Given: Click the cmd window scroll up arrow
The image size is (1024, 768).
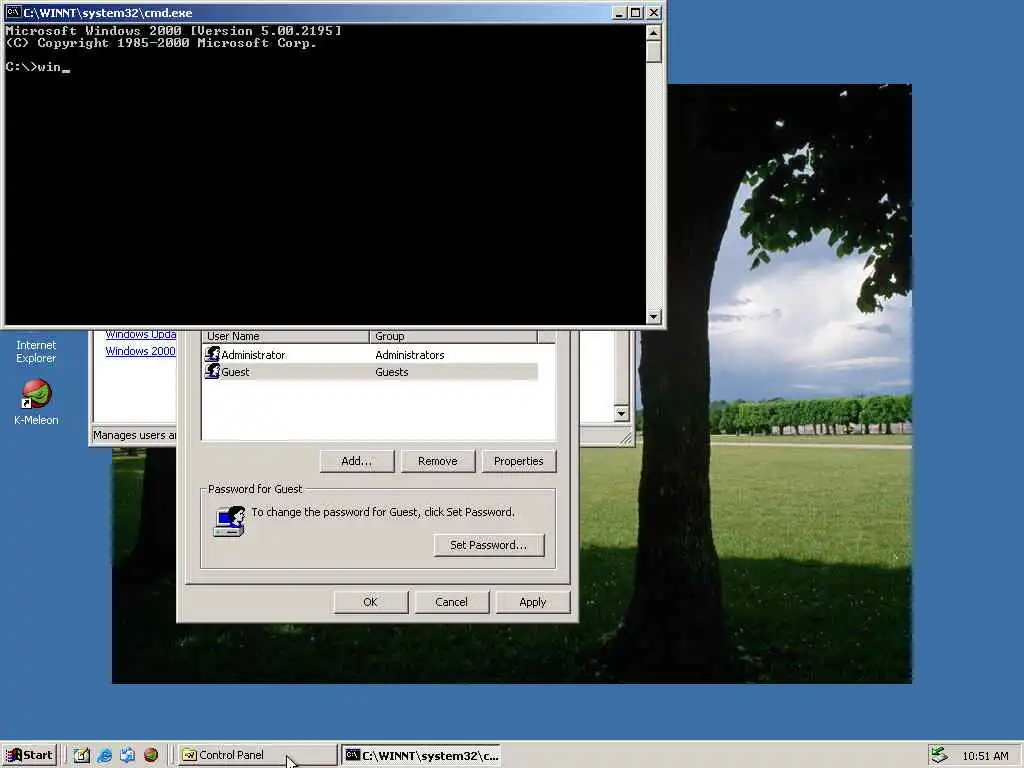Looking at the screenshot, I should point(653,32).
